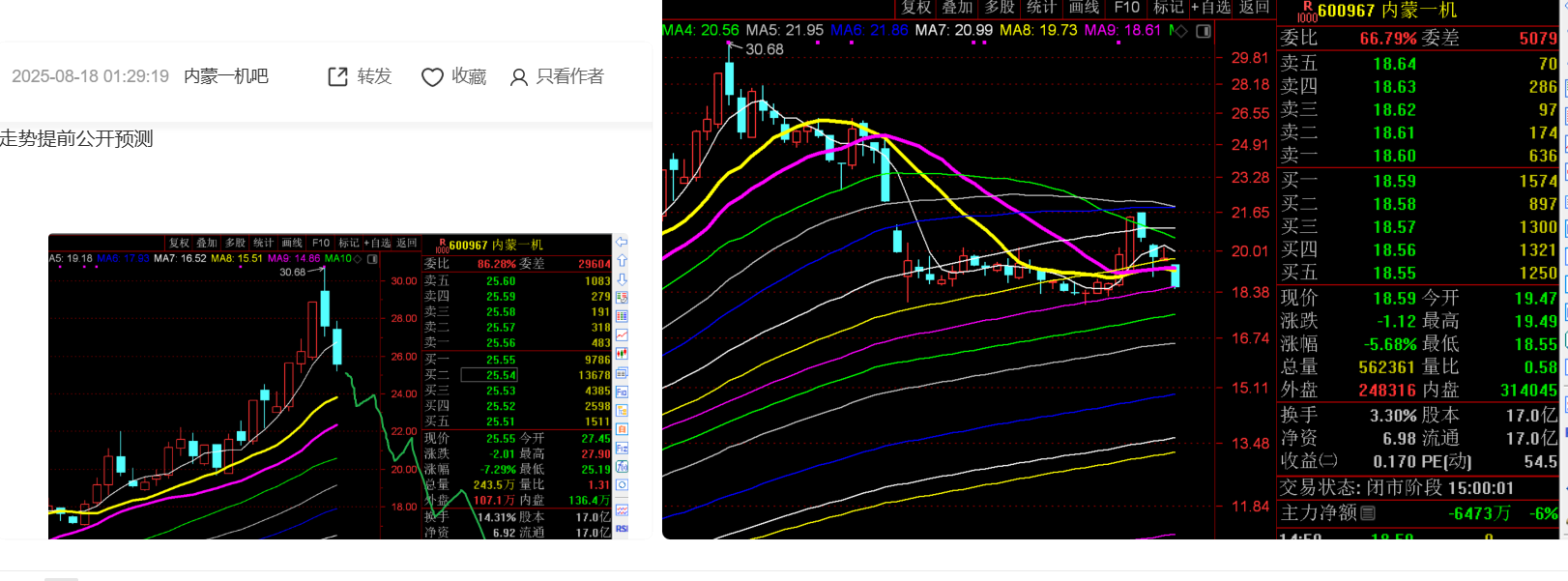Click 总量 value 562361

coord(1387,367)
